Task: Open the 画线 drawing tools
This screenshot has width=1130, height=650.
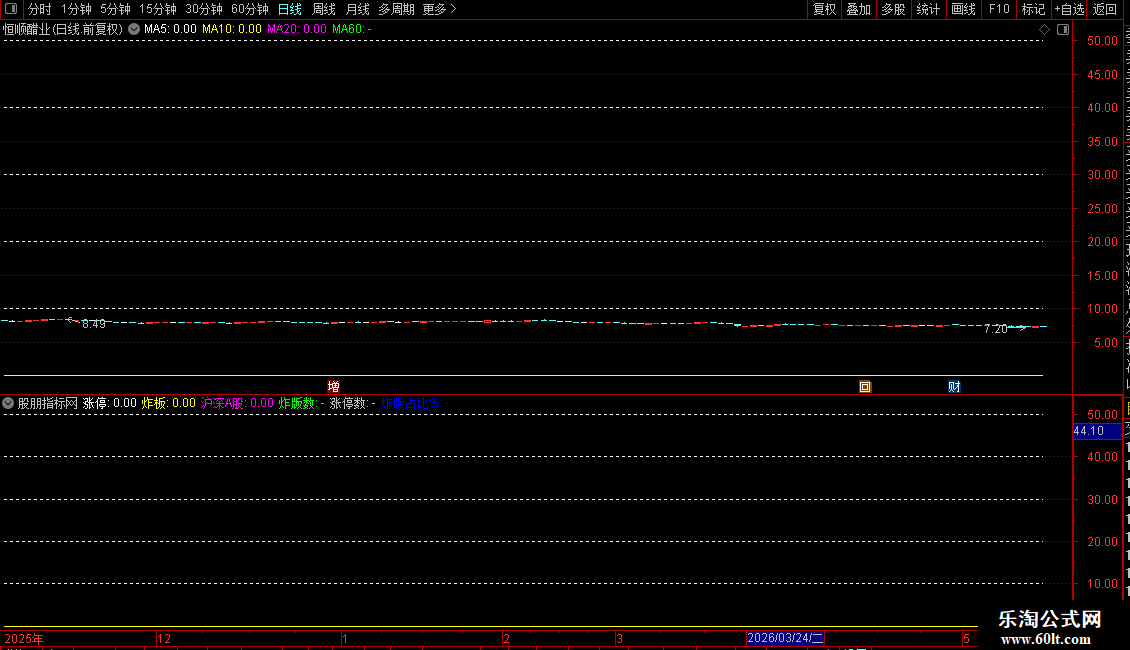Action: [x=963, y=9]
